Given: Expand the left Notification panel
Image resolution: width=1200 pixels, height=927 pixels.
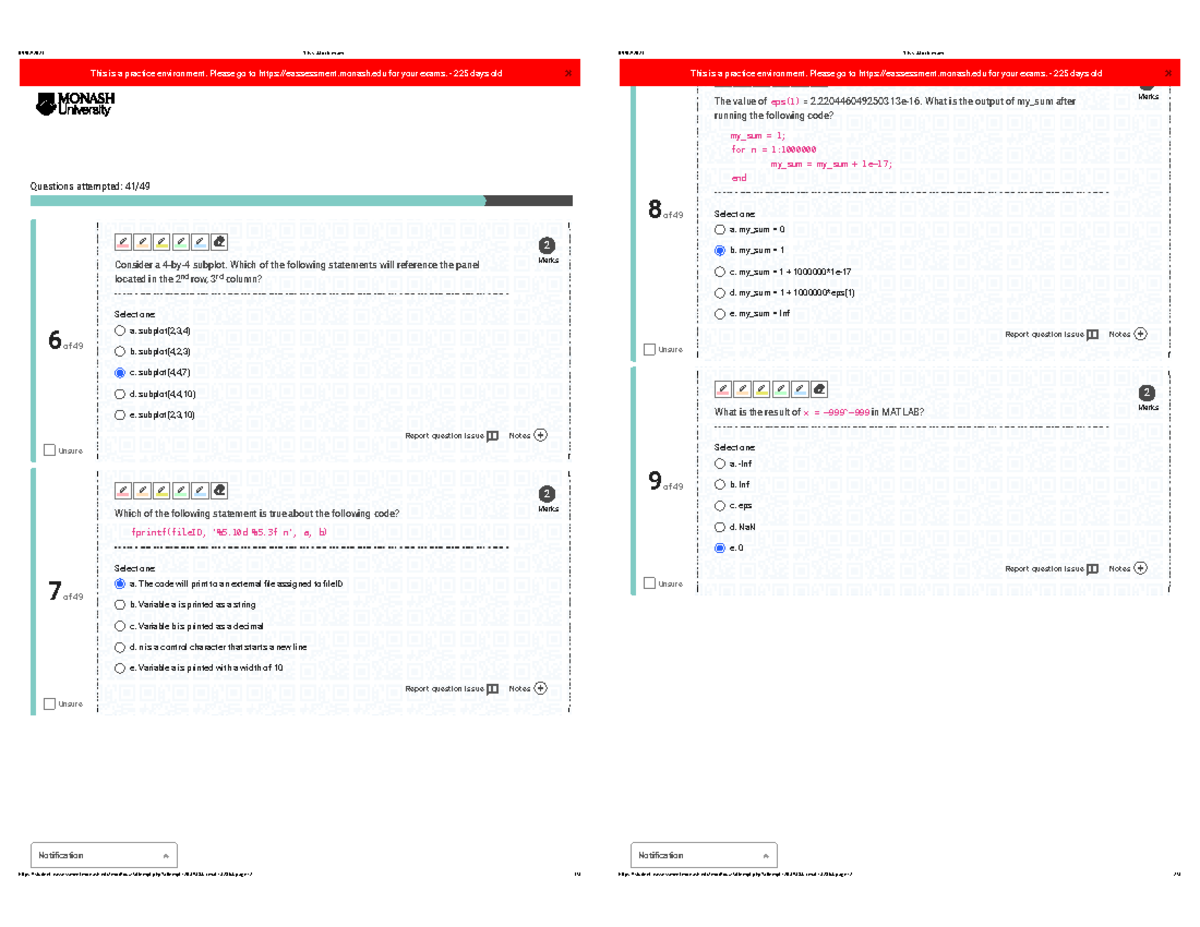Looking at the screenshot, I should (104, 856).
